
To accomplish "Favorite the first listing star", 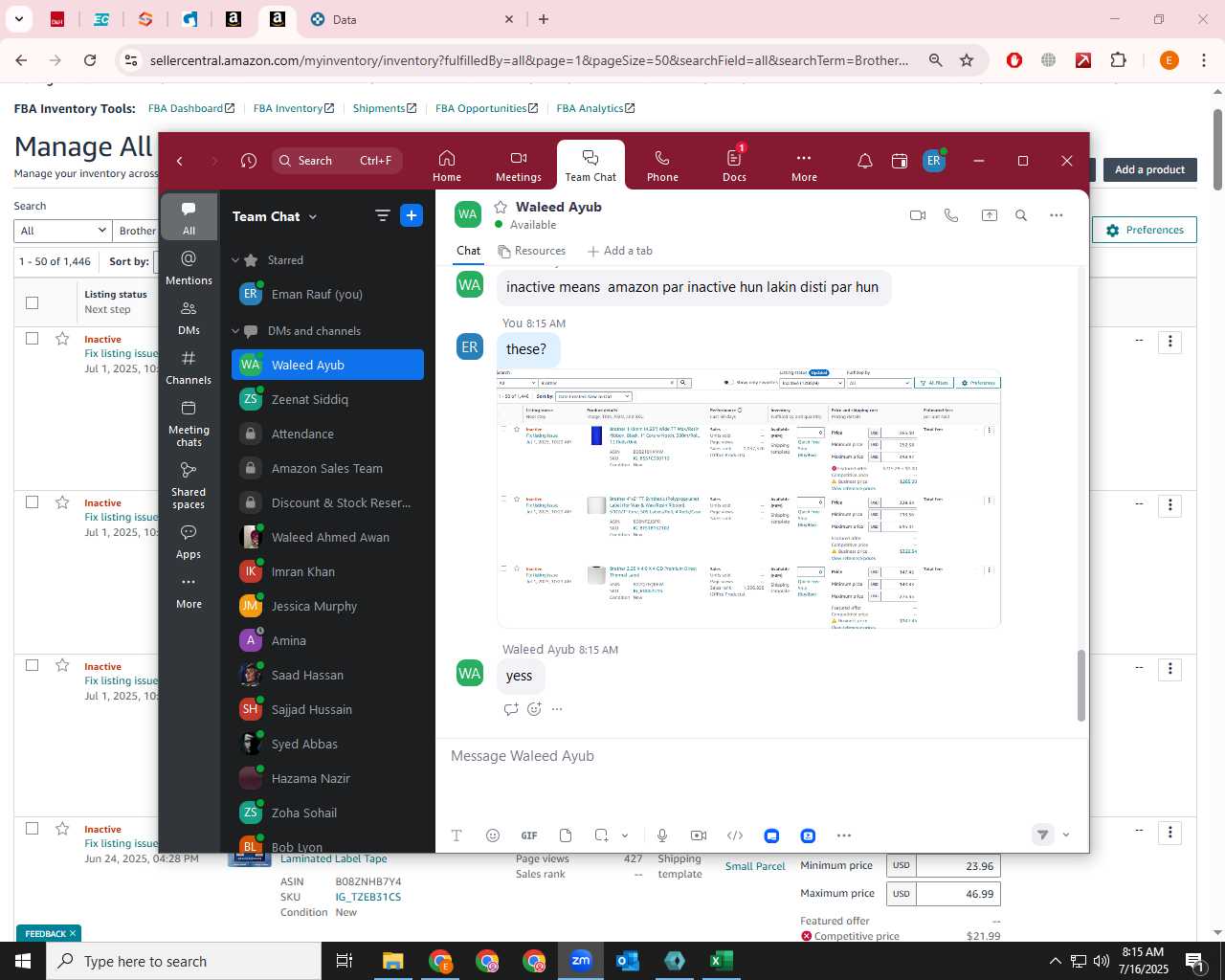I will point(62,339).
